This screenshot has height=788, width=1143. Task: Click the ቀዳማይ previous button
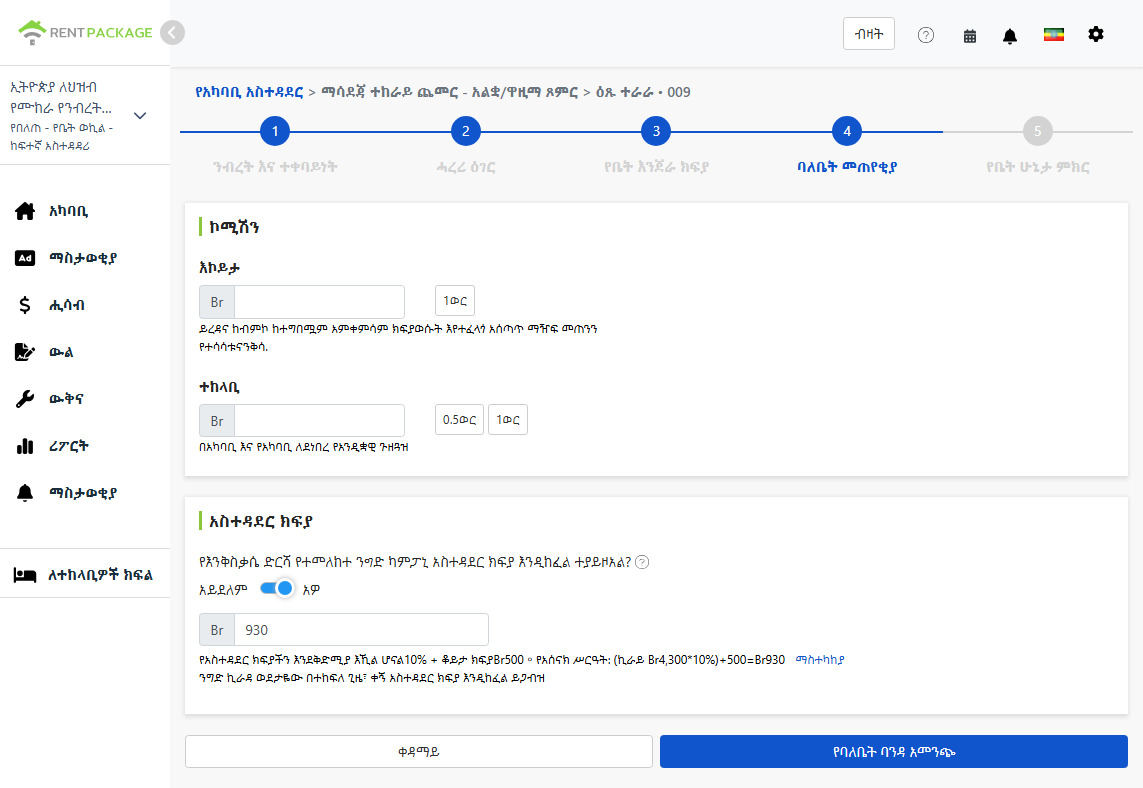tap(418, 752)
